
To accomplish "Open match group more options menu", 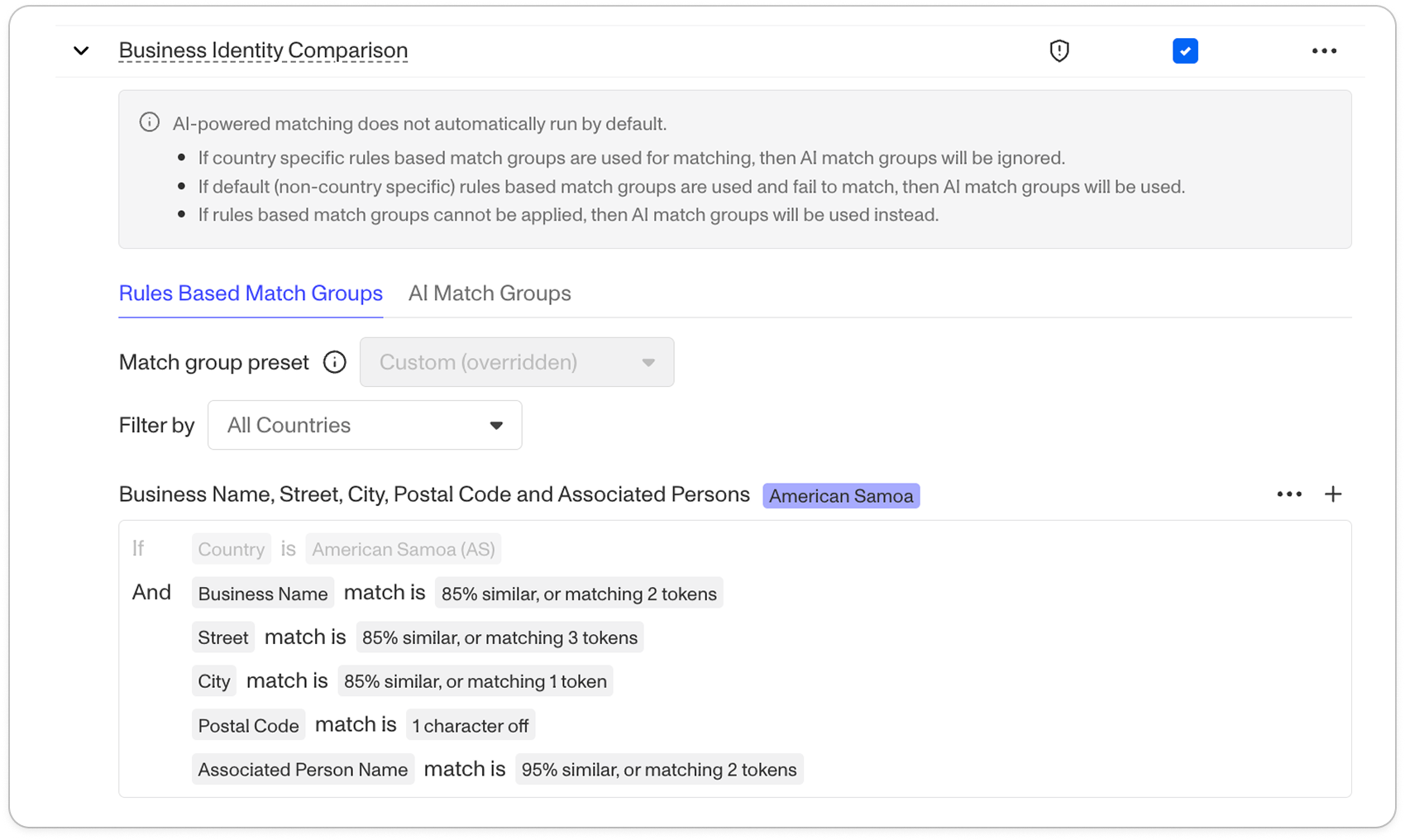I will pyautogui.click(x=1289, y=494).
